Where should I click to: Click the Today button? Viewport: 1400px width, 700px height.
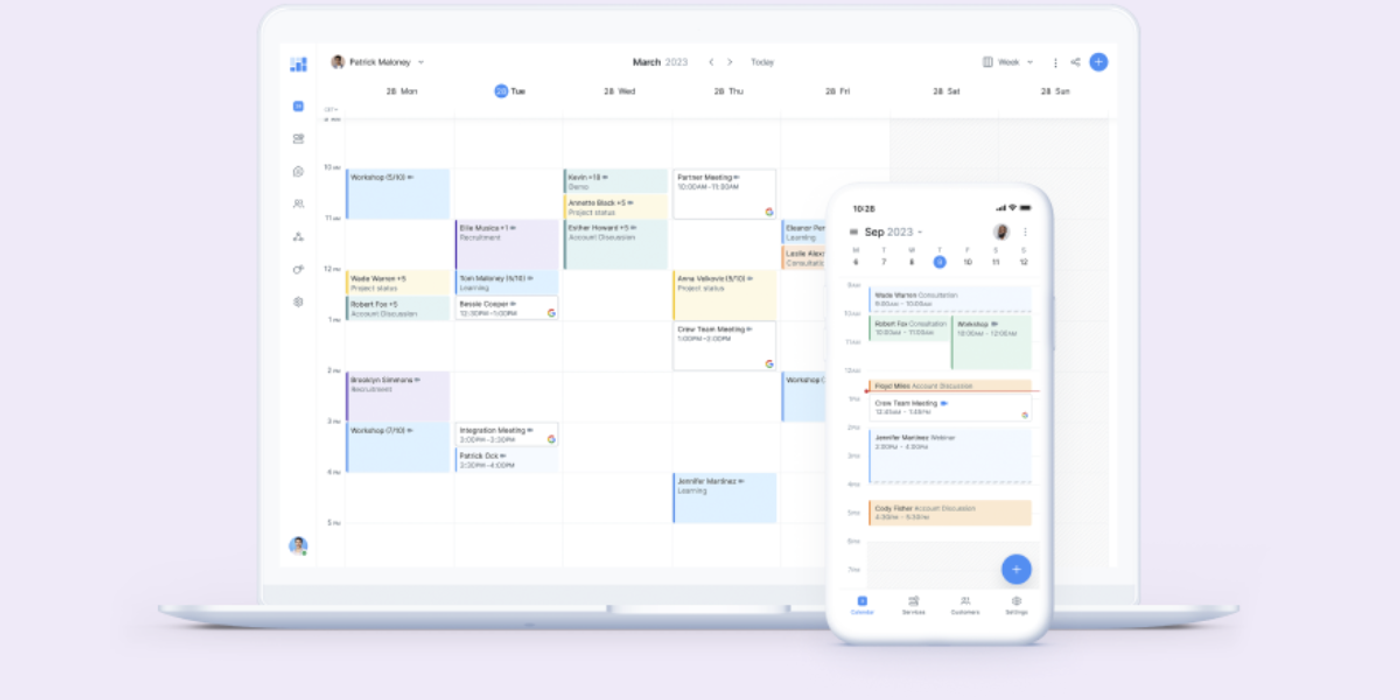[x=763, y=61]
